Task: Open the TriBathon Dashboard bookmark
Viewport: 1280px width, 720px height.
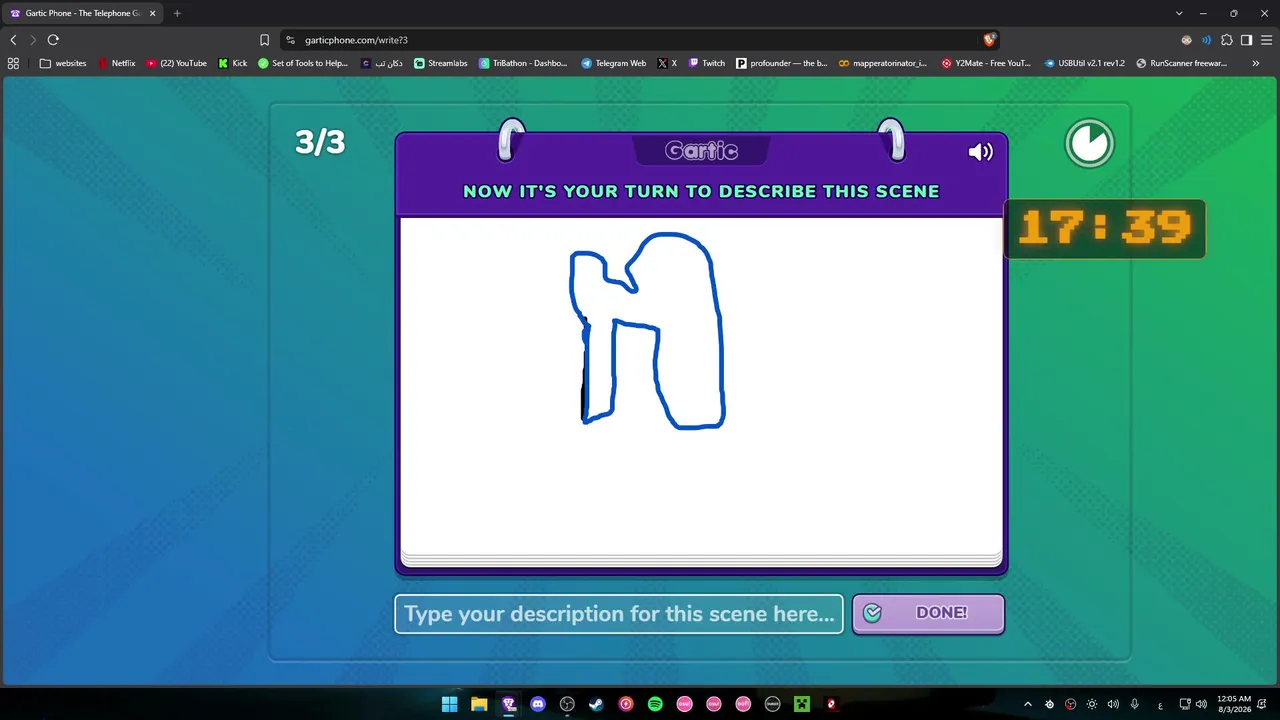Action: [x=523, y=63]
